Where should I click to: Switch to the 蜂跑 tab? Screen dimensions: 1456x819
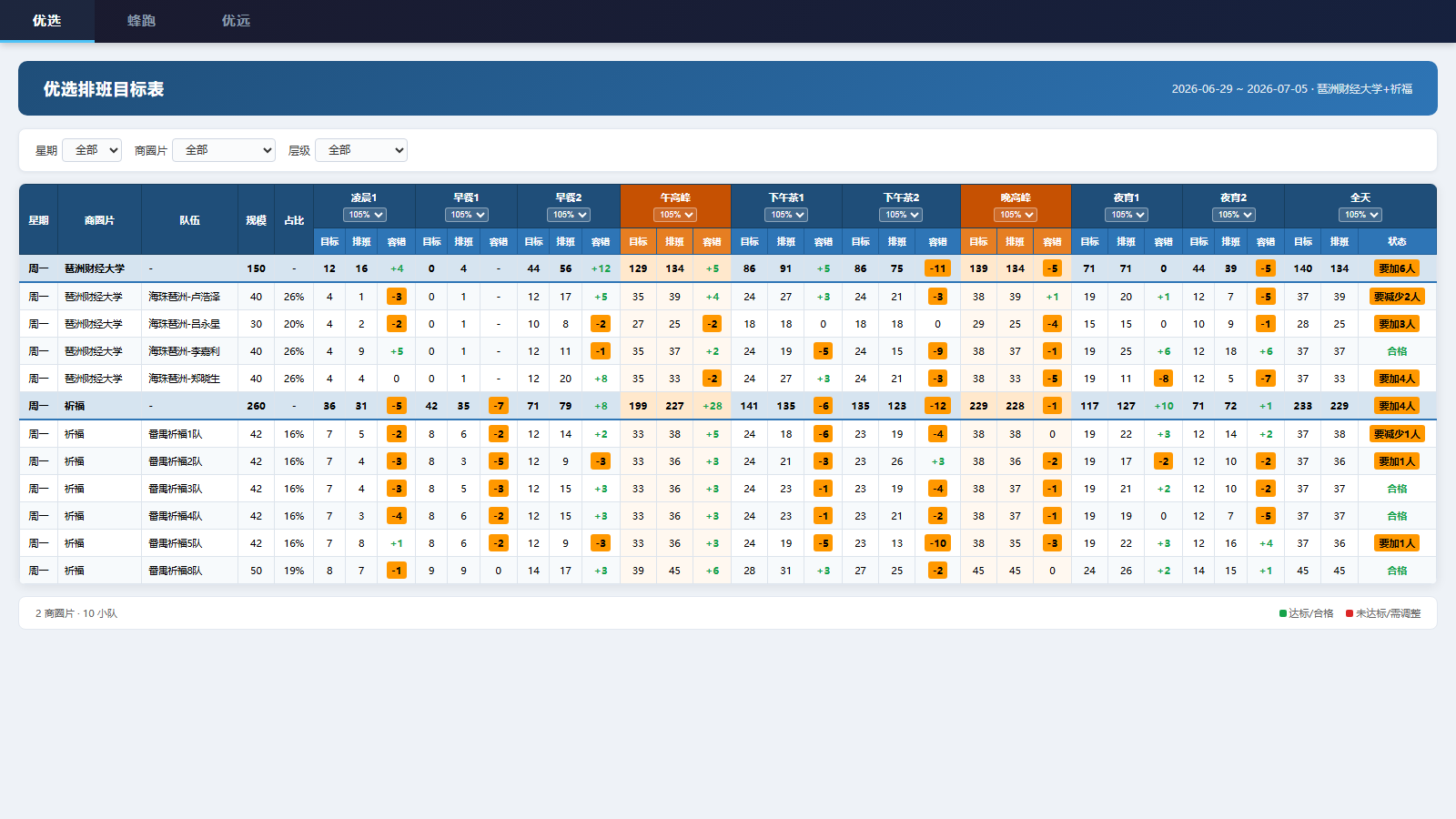click(x=141, y=21)
